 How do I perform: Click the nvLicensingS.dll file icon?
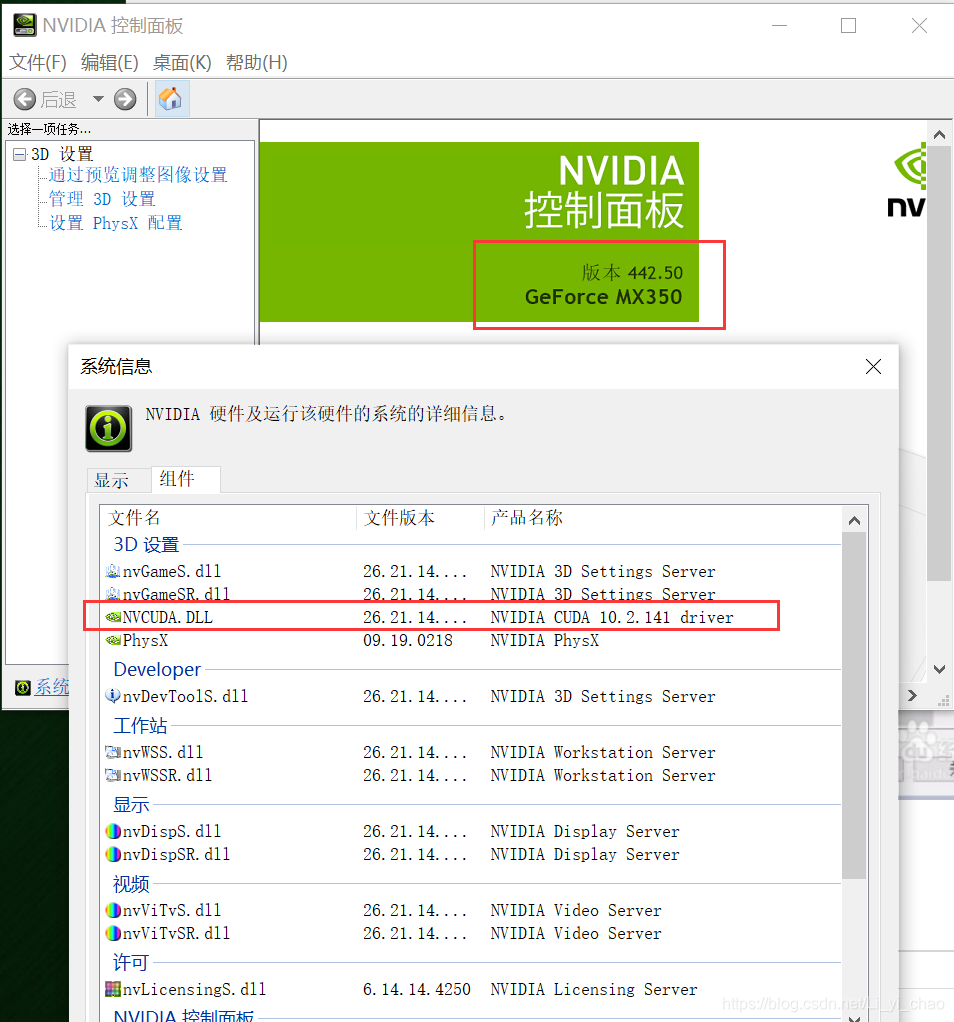click(113, 989)
